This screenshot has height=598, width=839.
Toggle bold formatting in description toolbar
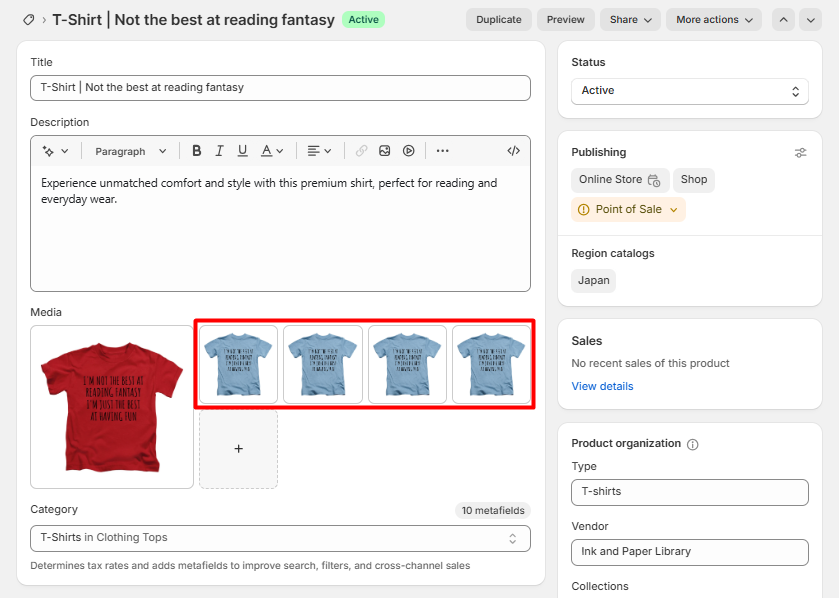click(197, 151)
